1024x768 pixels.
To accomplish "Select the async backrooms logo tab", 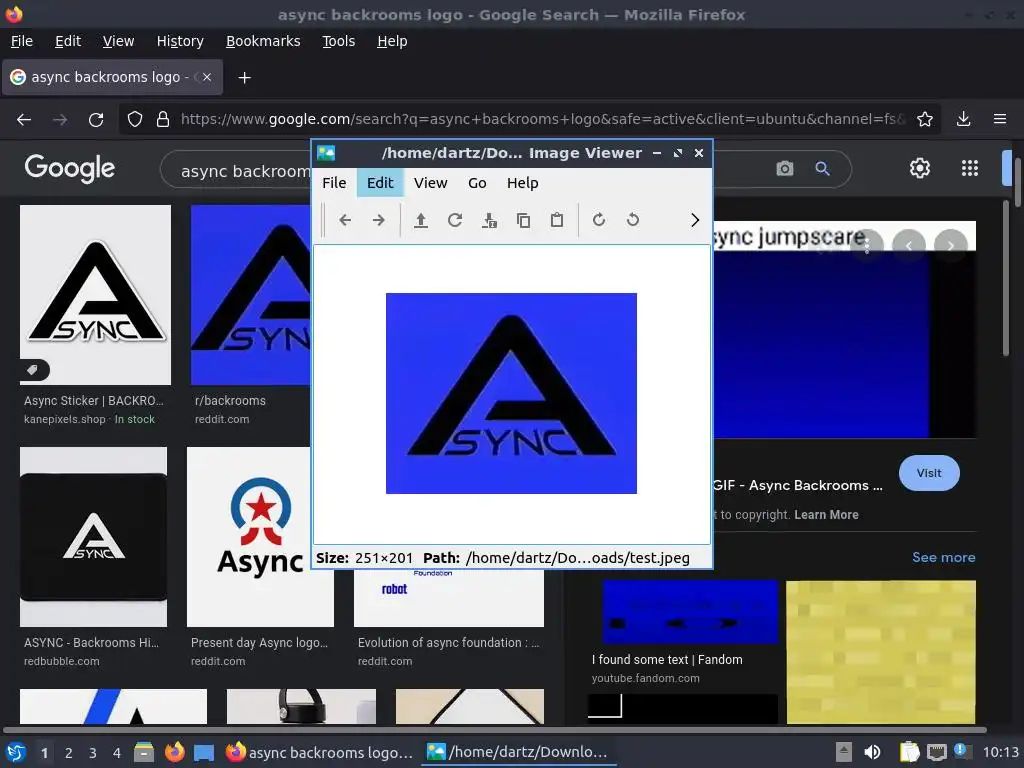I will coord(112,77).
